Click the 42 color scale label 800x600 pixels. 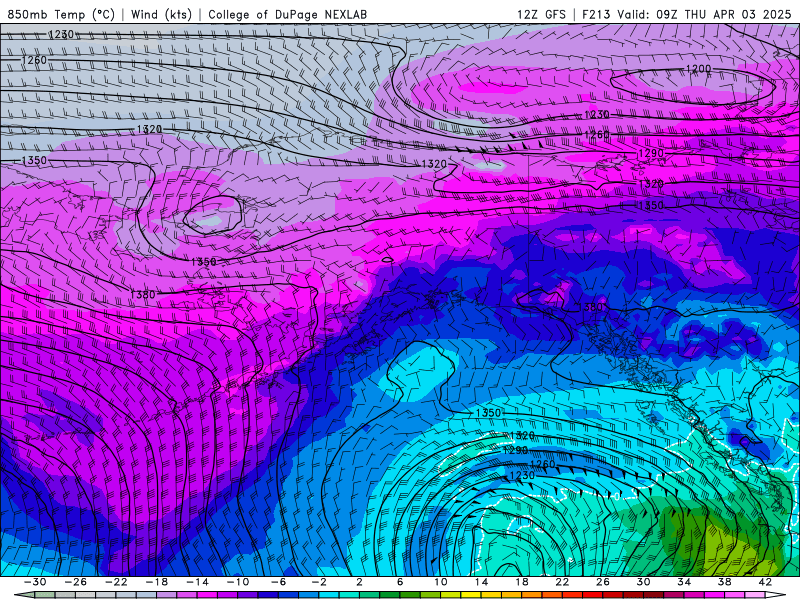765,582
